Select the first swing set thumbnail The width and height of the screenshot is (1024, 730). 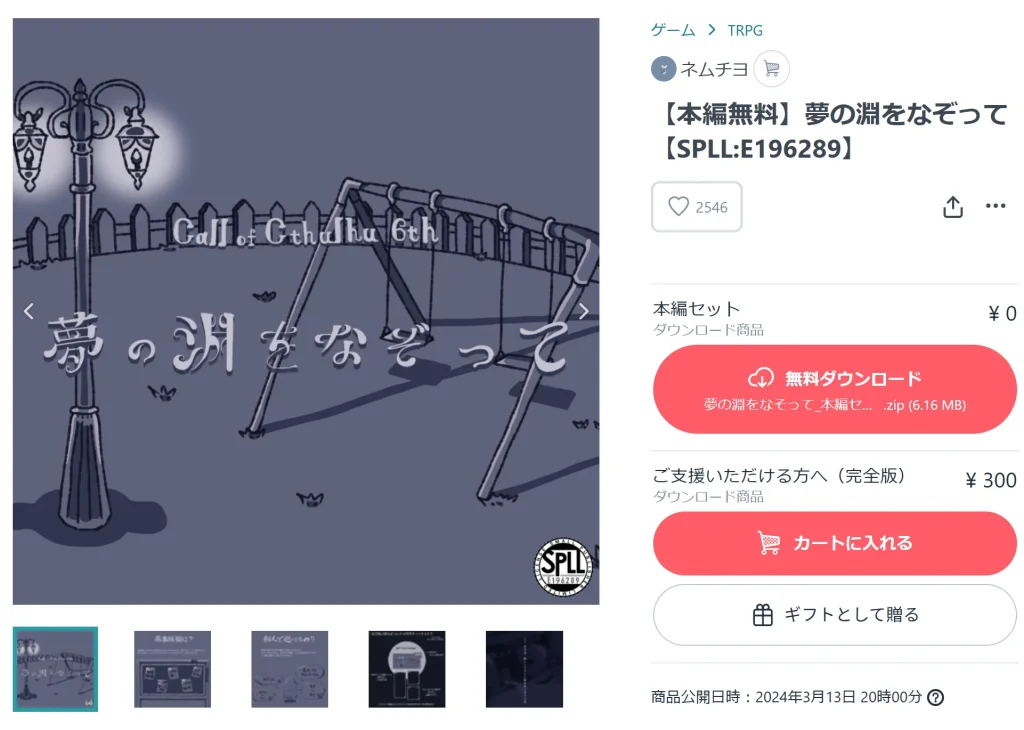[x=56, y=669]
